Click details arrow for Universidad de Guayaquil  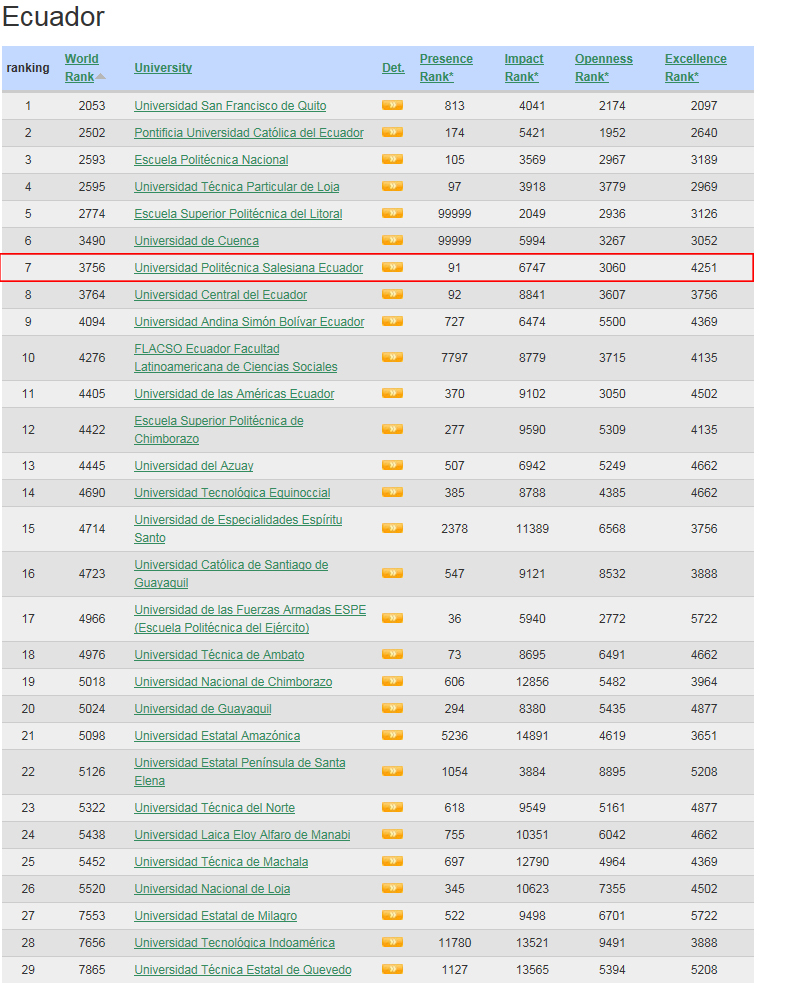click(393, 708)
